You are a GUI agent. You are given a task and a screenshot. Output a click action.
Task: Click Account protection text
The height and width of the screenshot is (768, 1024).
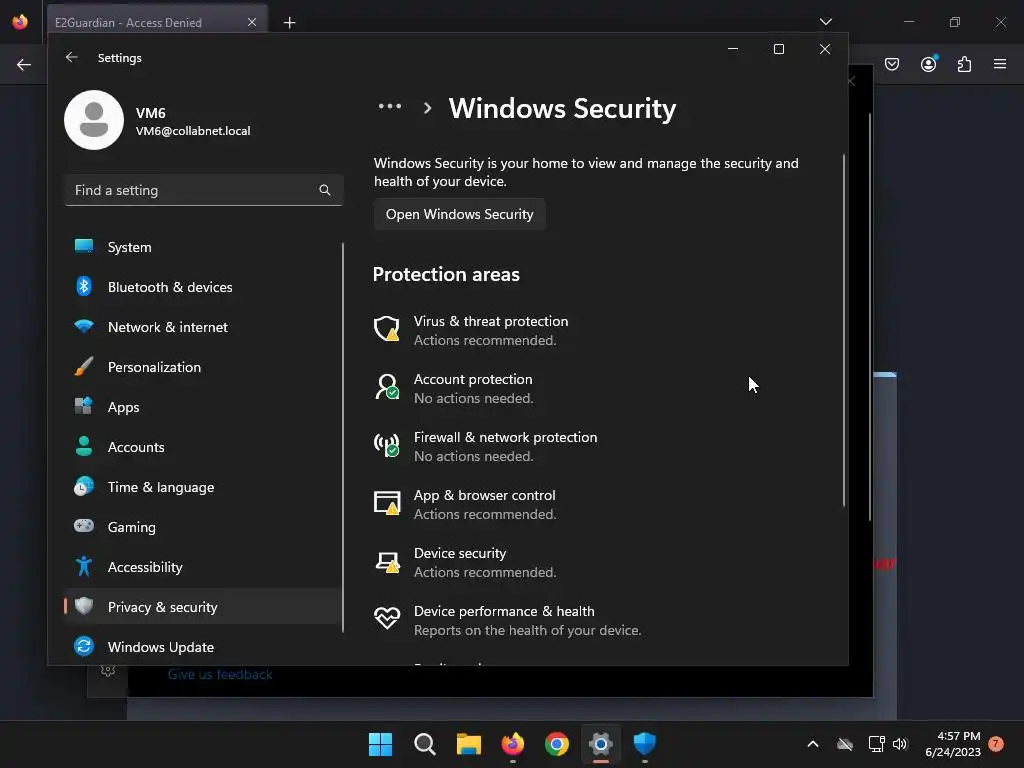click(473, 379)
